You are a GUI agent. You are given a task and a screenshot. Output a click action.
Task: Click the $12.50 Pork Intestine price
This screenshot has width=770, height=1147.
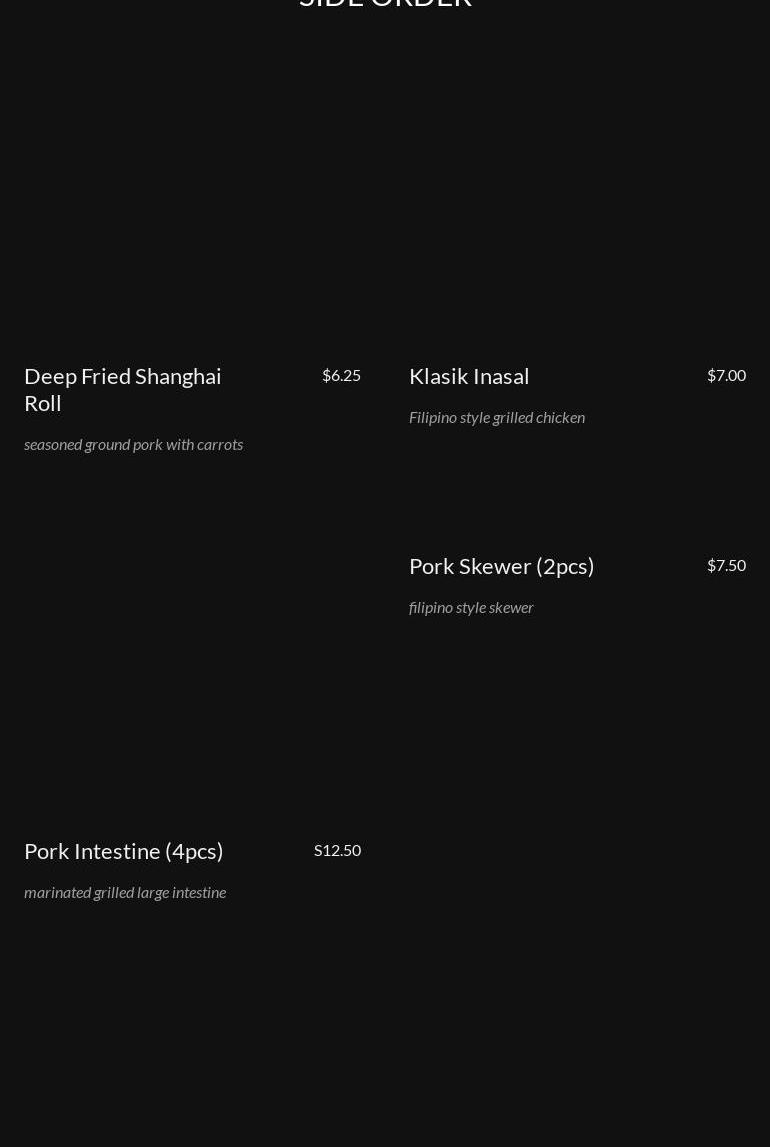pos(337,851)
